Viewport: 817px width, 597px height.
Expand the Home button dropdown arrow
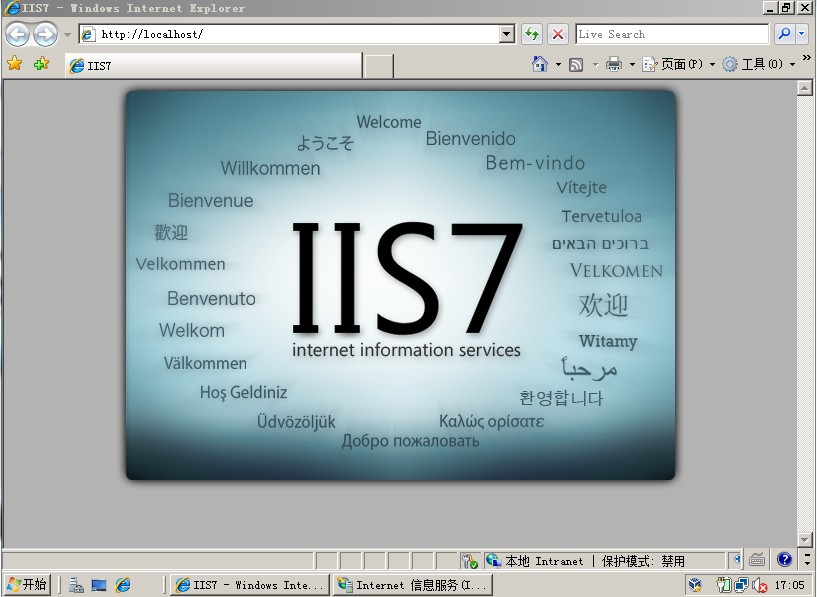(558, 65)
